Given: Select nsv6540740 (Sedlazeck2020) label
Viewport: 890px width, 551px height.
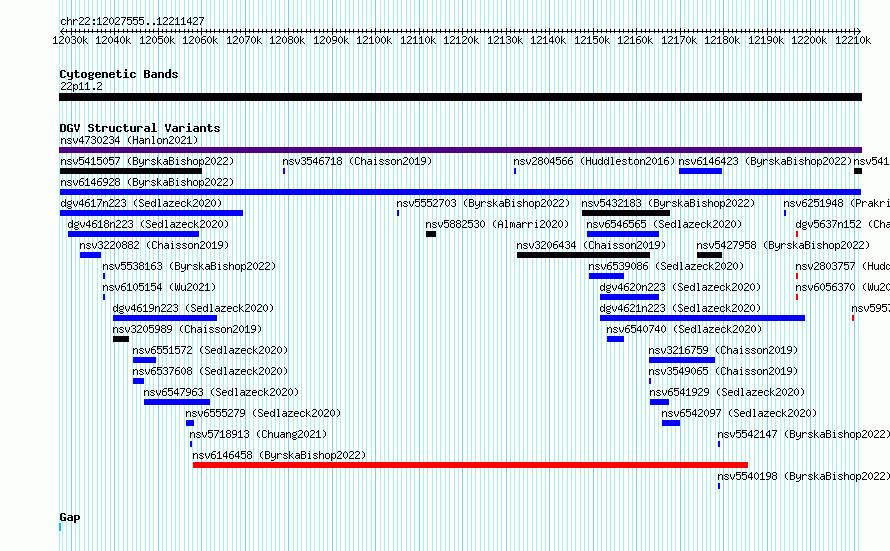Looking at the screenshot, I should (x=684, y=329).
